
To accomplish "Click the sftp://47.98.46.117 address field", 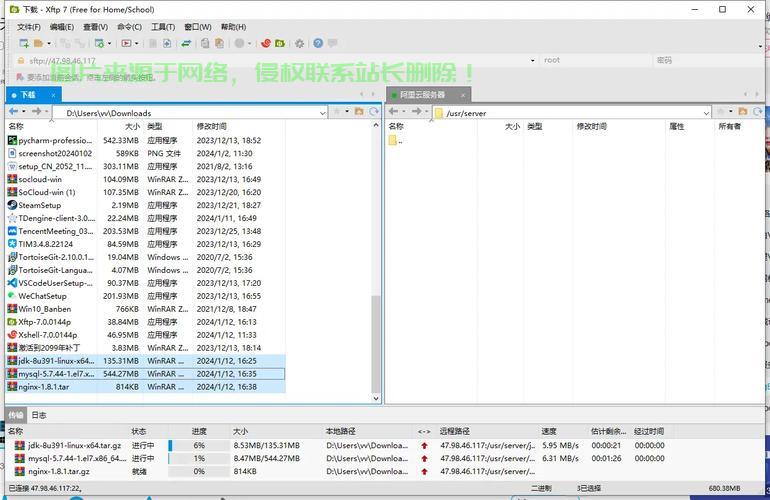I will (x=275, y=60).
